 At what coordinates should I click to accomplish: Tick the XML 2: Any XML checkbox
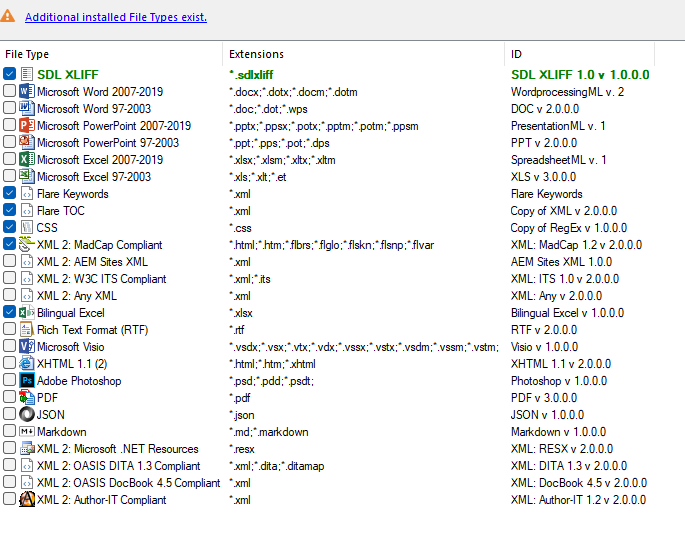coord(9,295)
